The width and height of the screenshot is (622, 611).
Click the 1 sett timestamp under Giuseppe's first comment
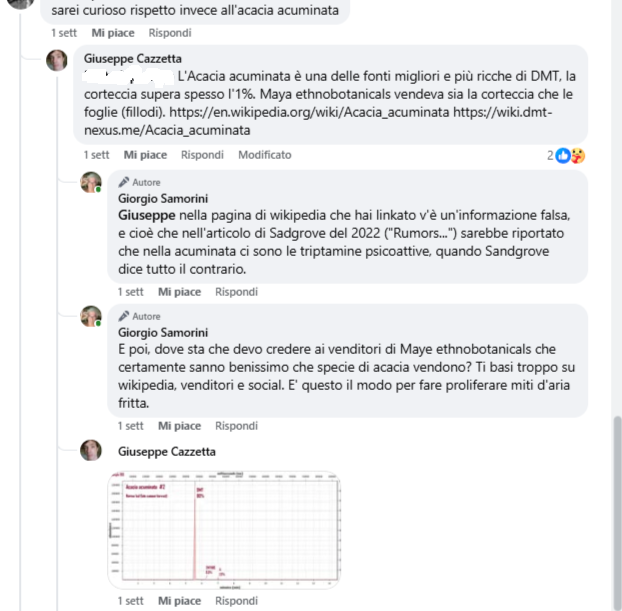[x=97, y=155]
